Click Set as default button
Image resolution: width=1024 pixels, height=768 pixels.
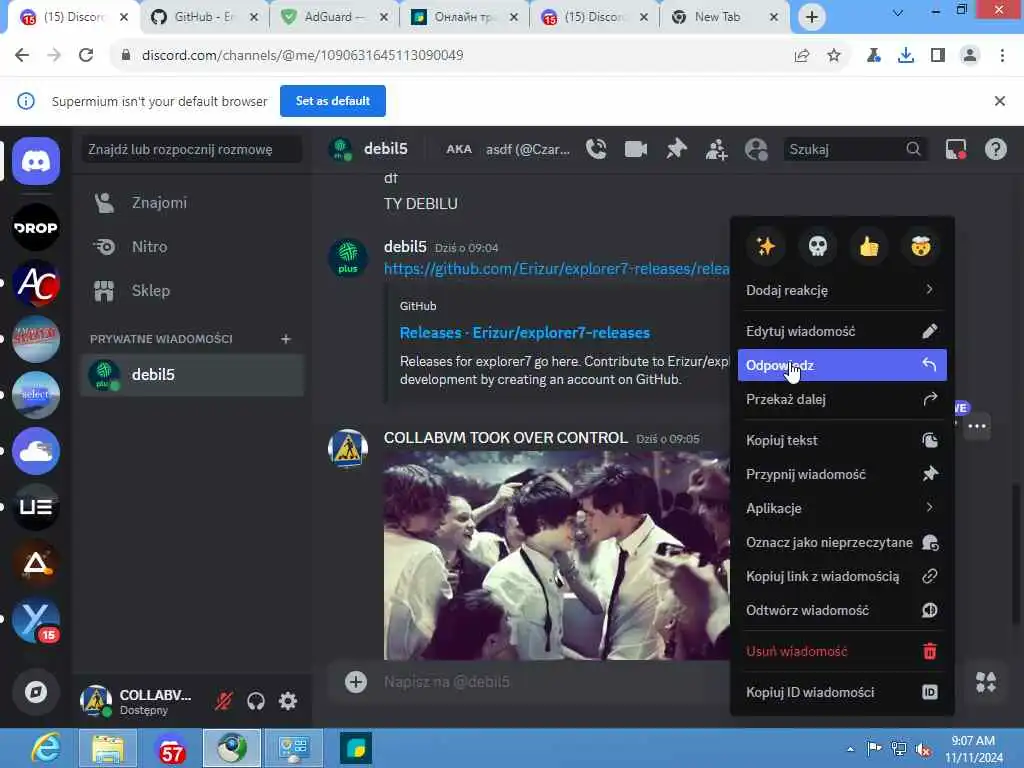pos(332,101)
